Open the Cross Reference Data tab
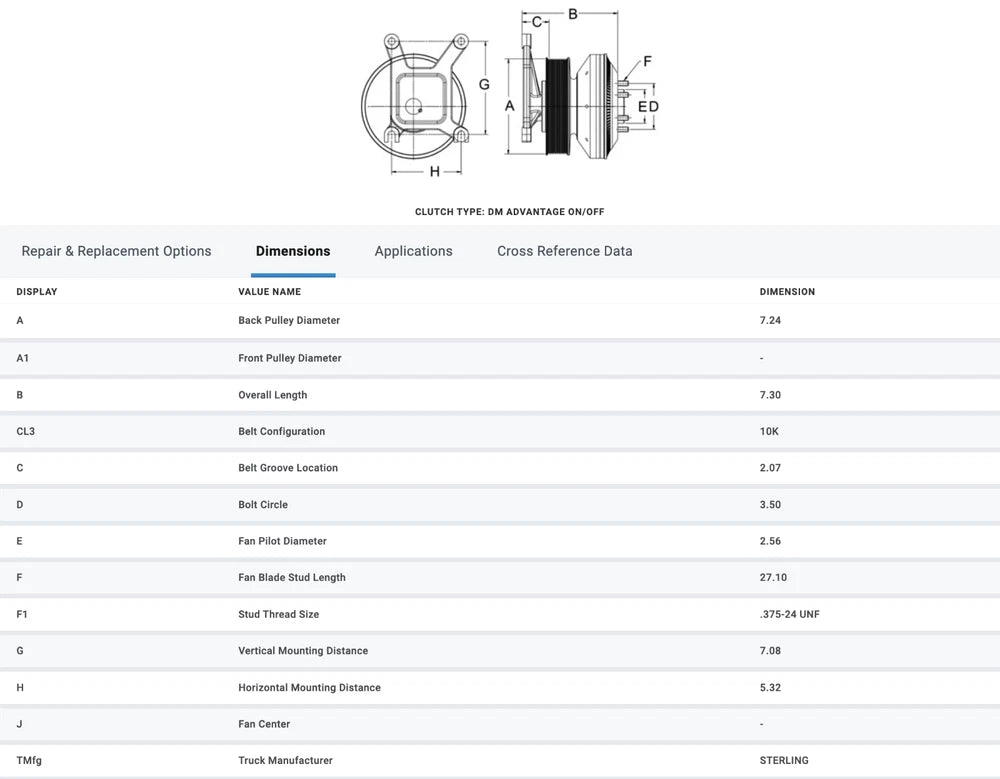Image resolution: width=1000 pixels, height=779 pixels. coord(564,251)
